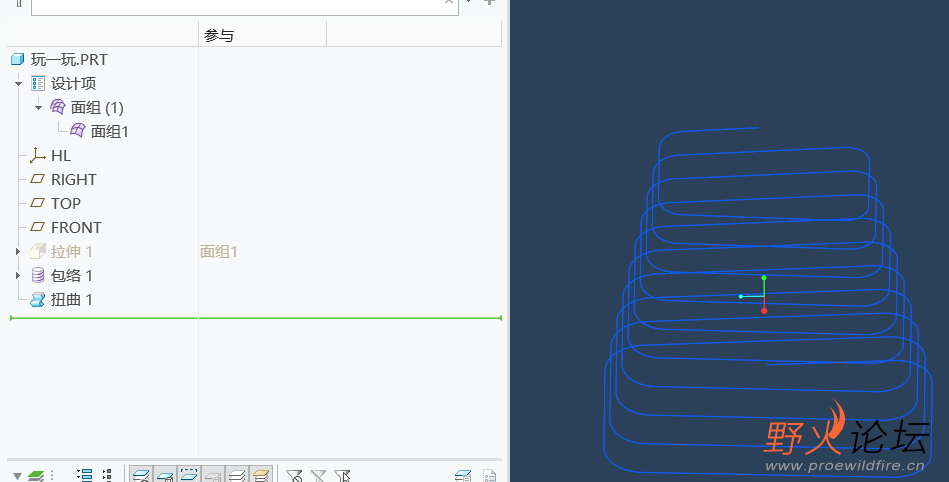Click the document page icon at bottom right
The width and height of the screenshot is (949, 482).
(489, 476)
